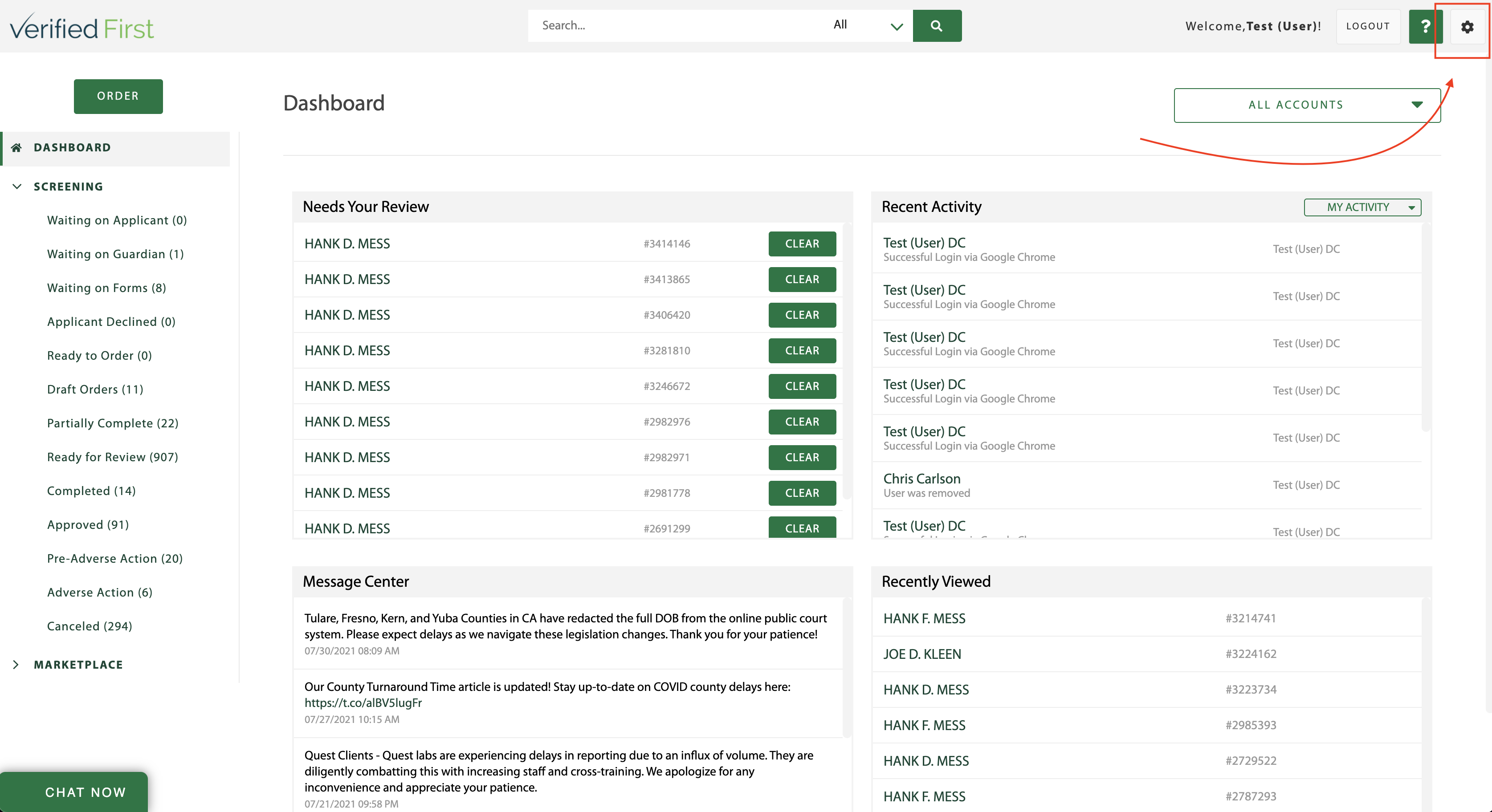Viewport: 1492px width, 812px height.
Task: Clear report #3414146
Action: [x=802, y=244]
